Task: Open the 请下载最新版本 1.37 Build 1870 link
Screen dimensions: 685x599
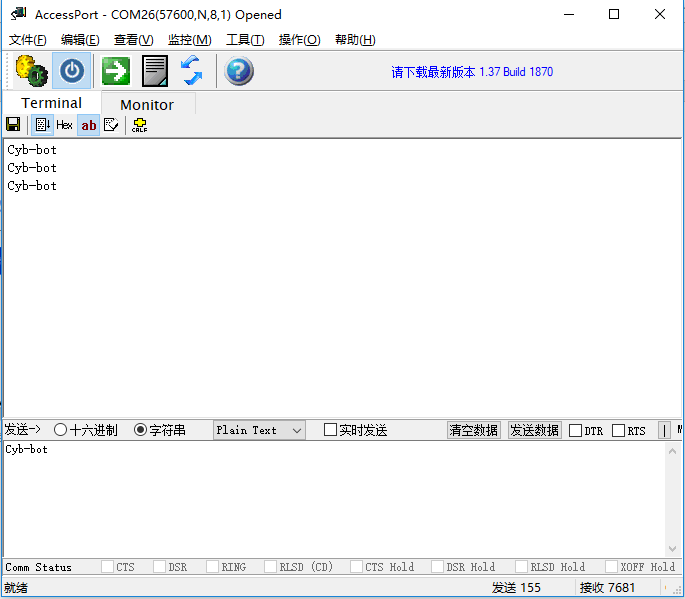Action: click(472, 72)
